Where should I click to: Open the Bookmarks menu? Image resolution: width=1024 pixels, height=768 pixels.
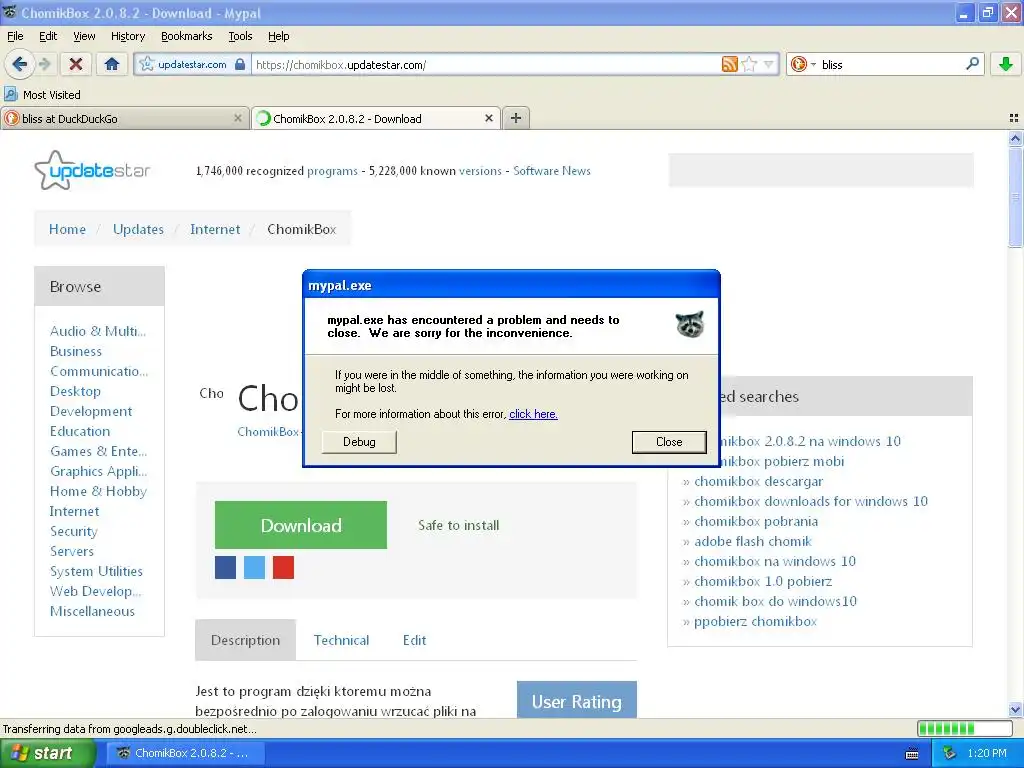pyautogui.click(x=187, y=36)
